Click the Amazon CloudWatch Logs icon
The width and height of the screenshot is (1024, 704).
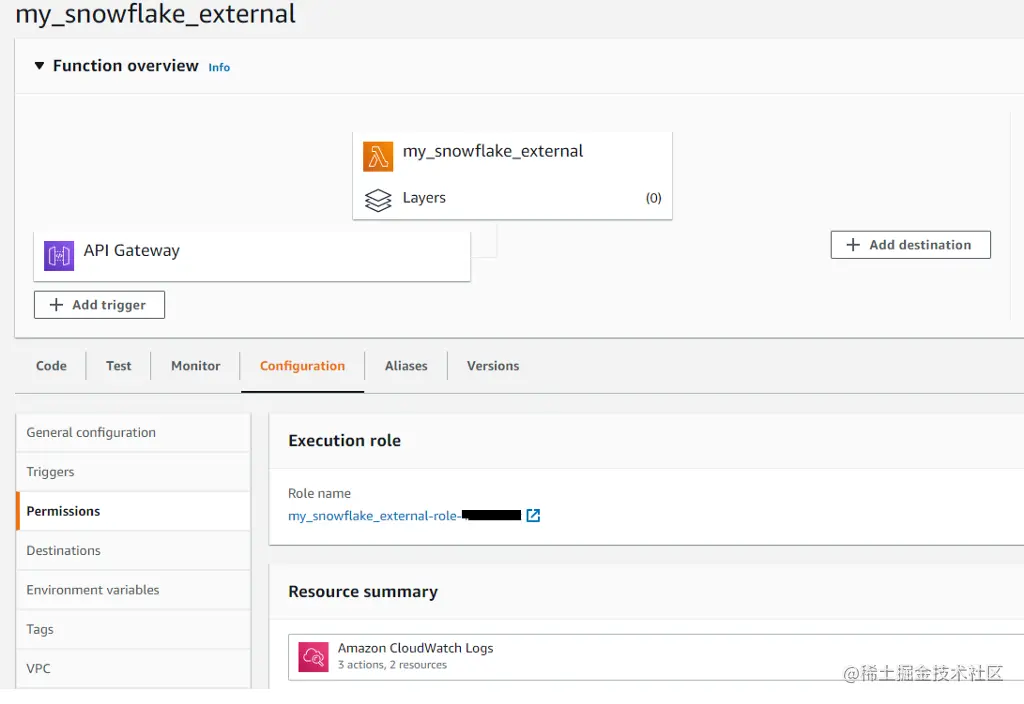[x=313, y=657]
